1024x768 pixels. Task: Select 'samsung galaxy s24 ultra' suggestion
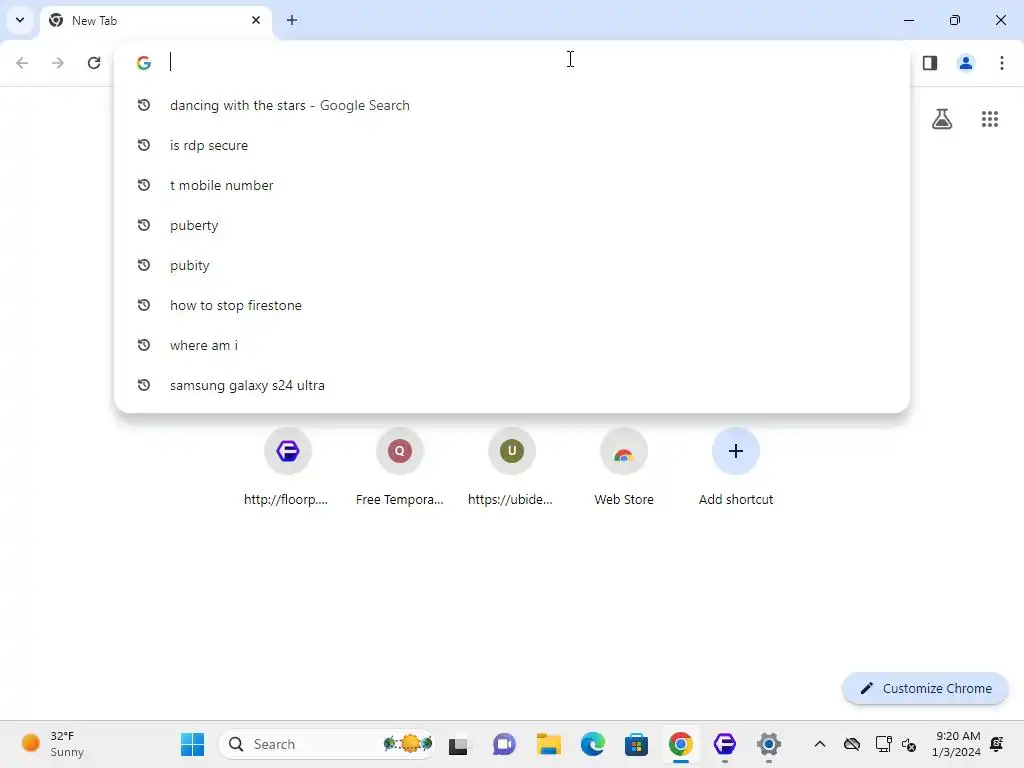point(512,385)
